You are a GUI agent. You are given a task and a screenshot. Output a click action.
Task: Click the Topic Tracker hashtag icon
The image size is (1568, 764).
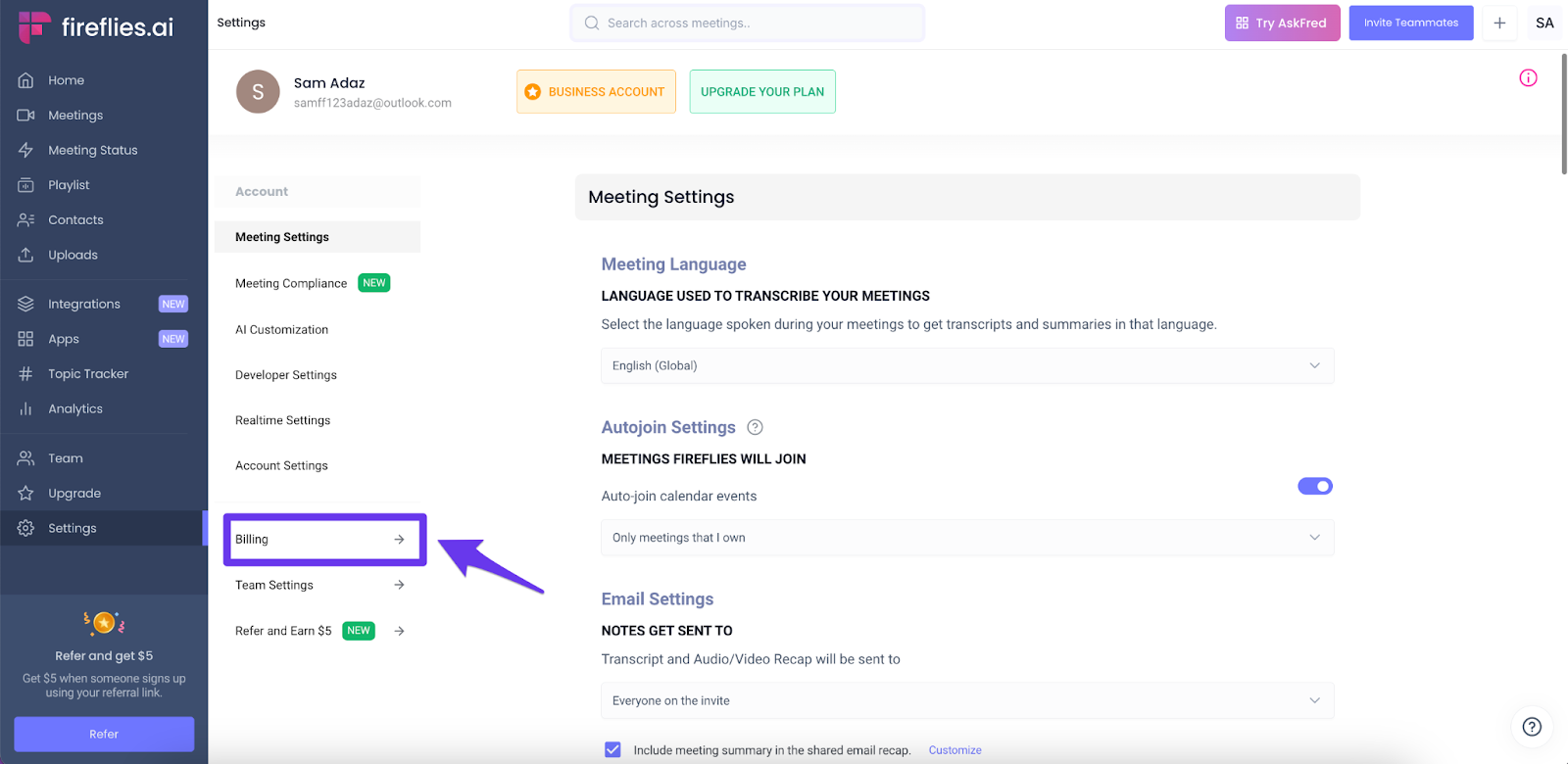25,374
